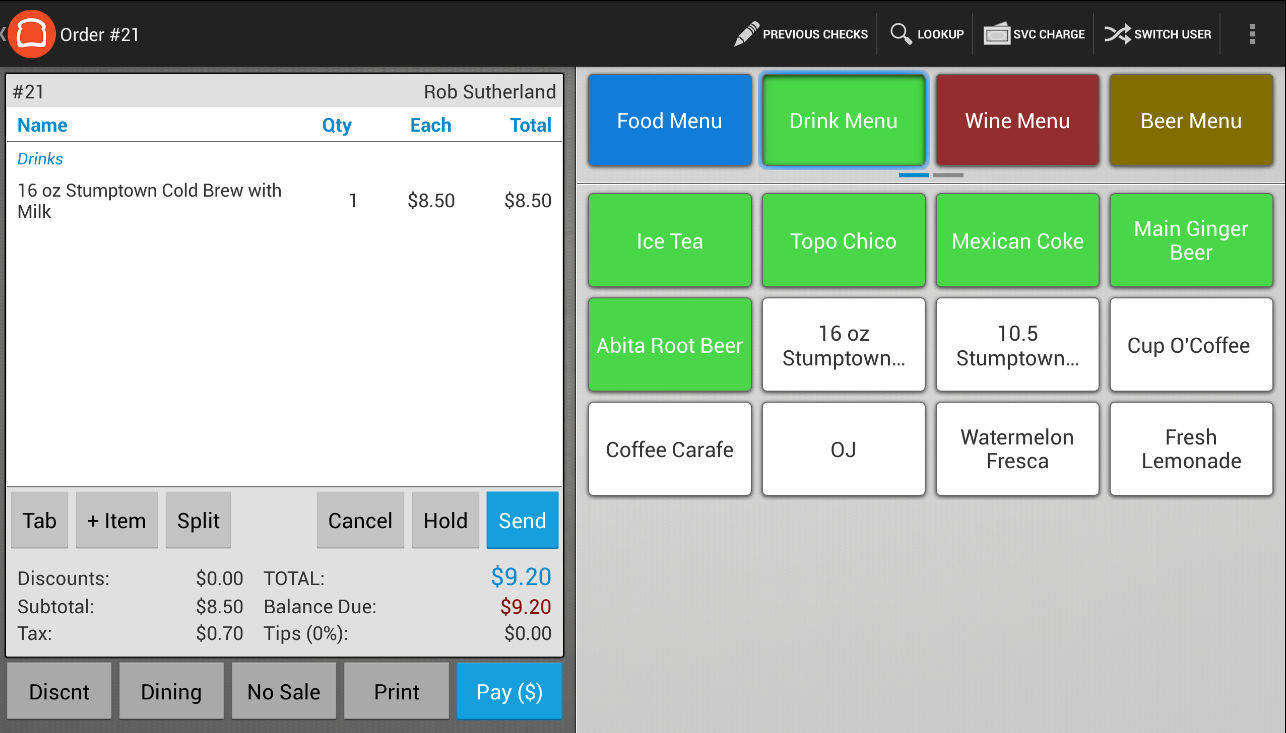Select the Beer Menu tab

[1190, 121]
